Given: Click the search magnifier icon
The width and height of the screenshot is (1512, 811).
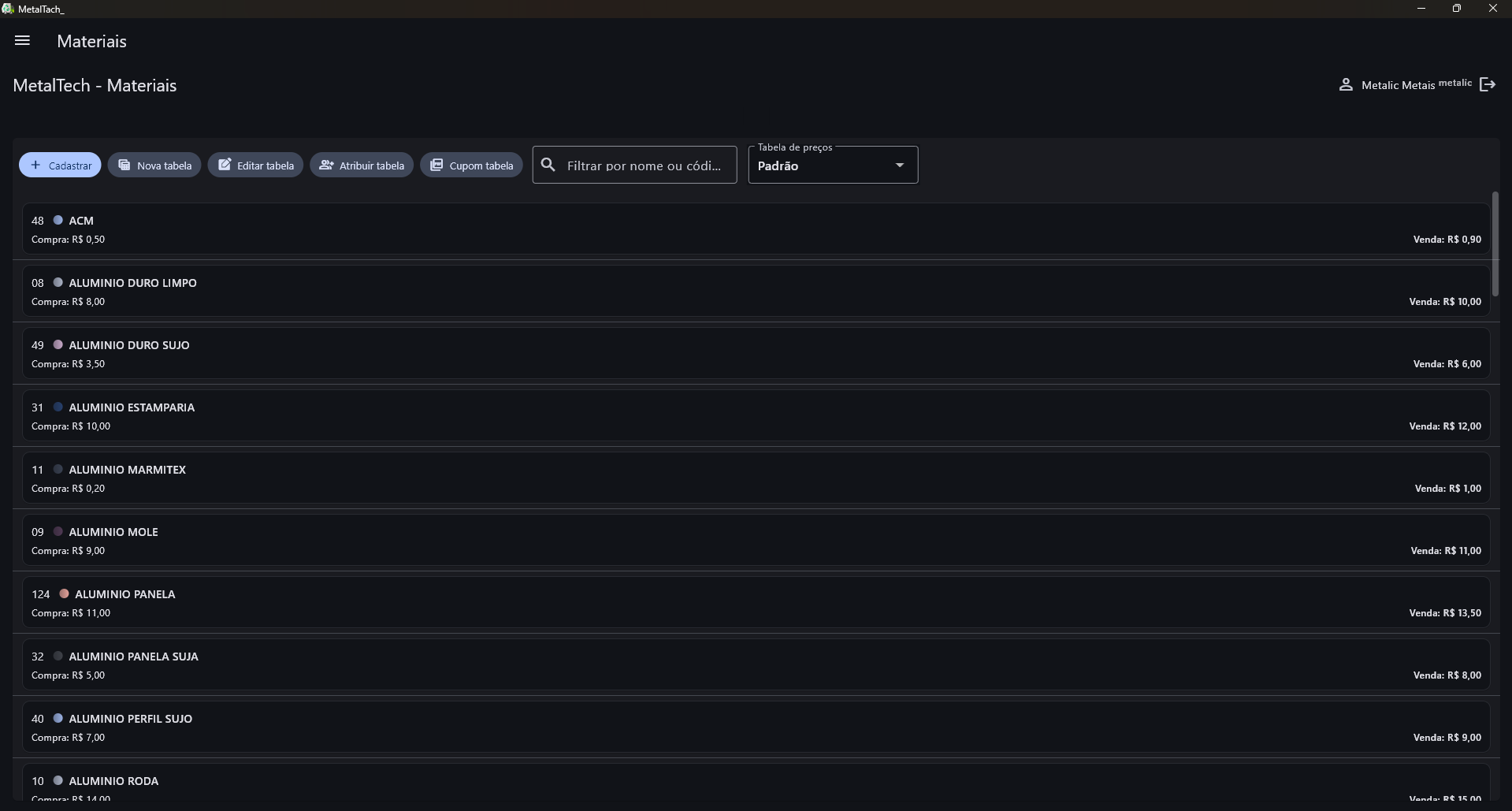Looking at the screenshot, I should click(x=548, y=165).
